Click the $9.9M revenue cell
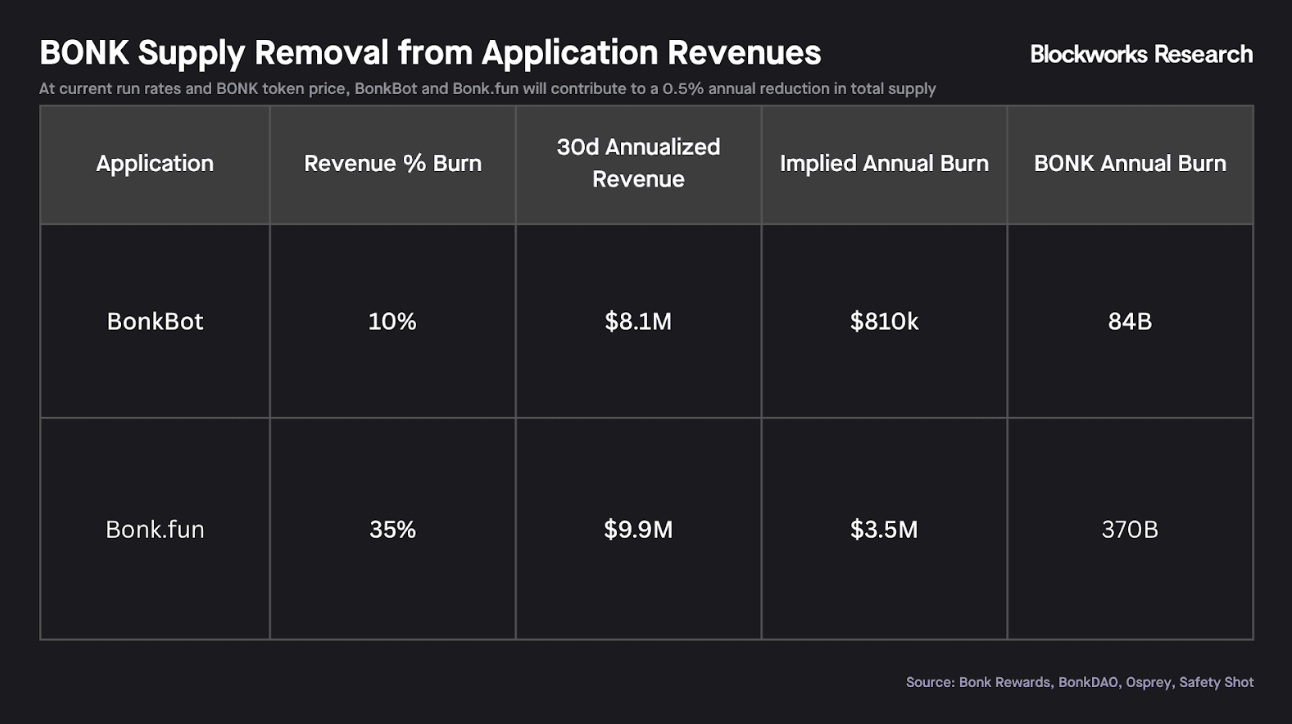The height and width of the screenshot is (724, 1292). (x=638, y=529)
